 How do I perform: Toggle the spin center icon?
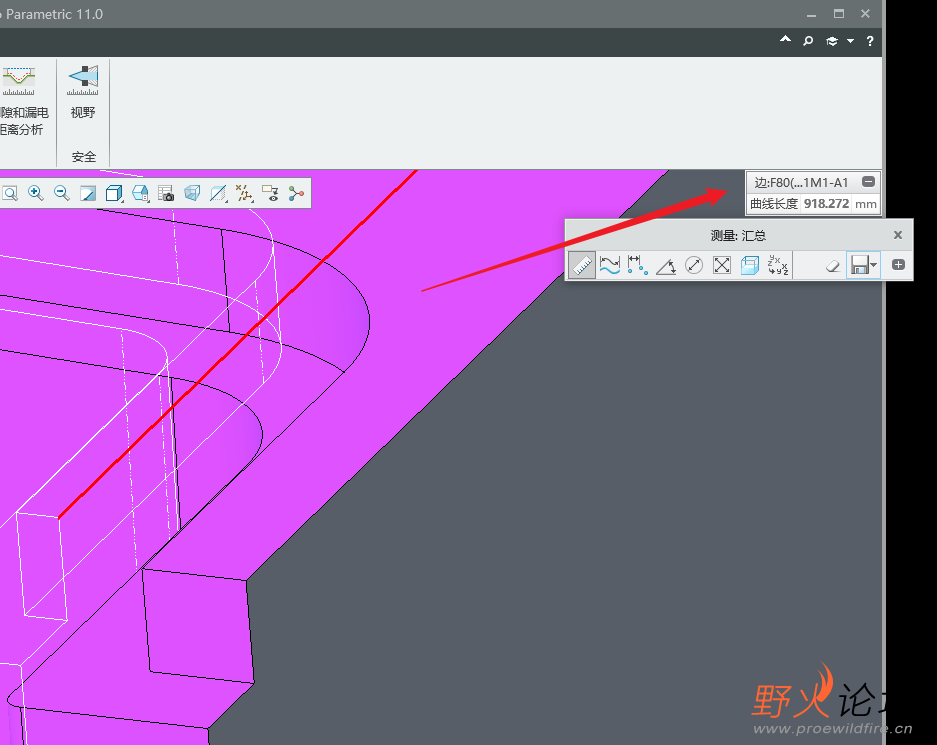coord(296,193)
